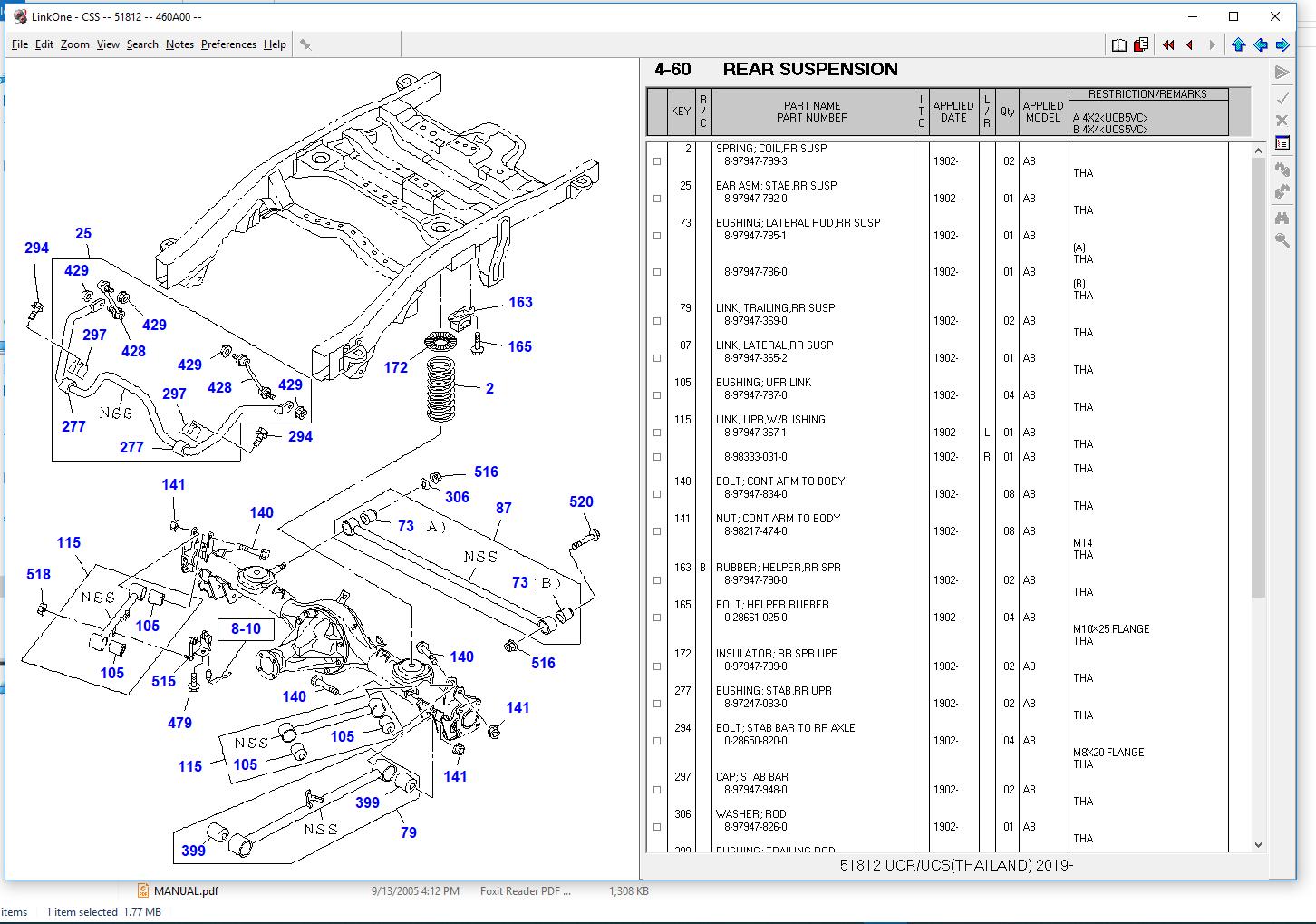Screen dimensions: 1316x924
Task: Click the red rewind navigation arrow
Action: [1167, 44]
